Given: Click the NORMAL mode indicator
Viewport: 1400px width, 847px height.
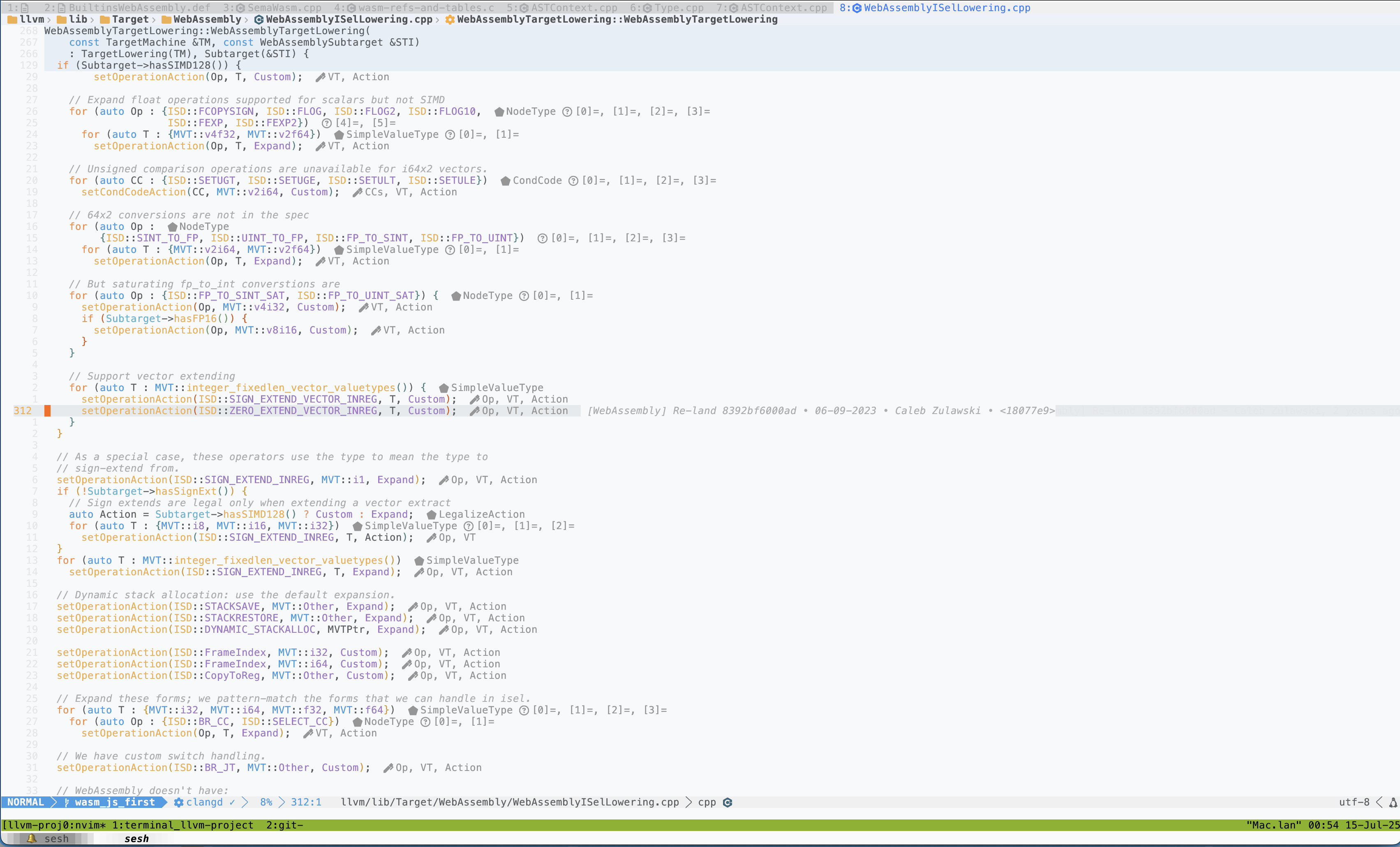Looking at the screenshot, I should pyautogui.click(x=25, y=802).
